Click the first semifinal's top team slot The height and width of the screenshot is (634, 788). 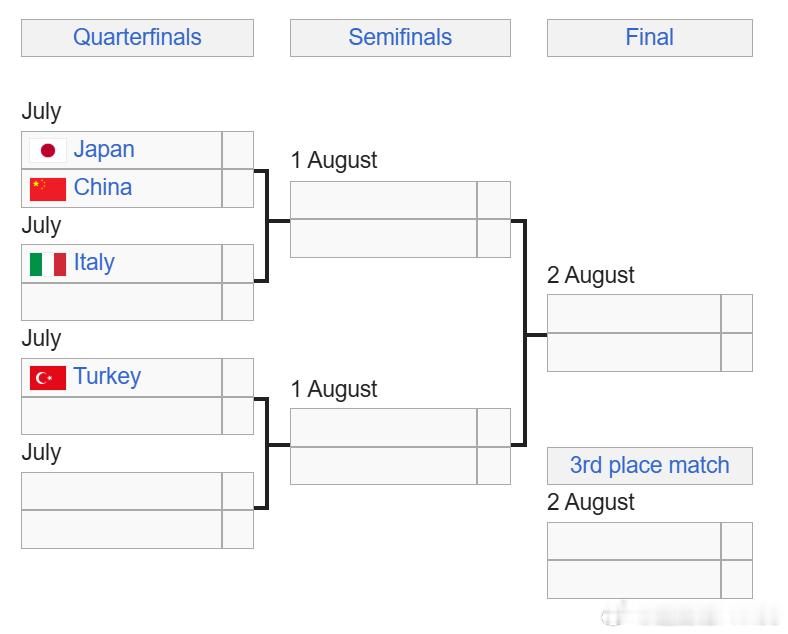click(383, 200)
